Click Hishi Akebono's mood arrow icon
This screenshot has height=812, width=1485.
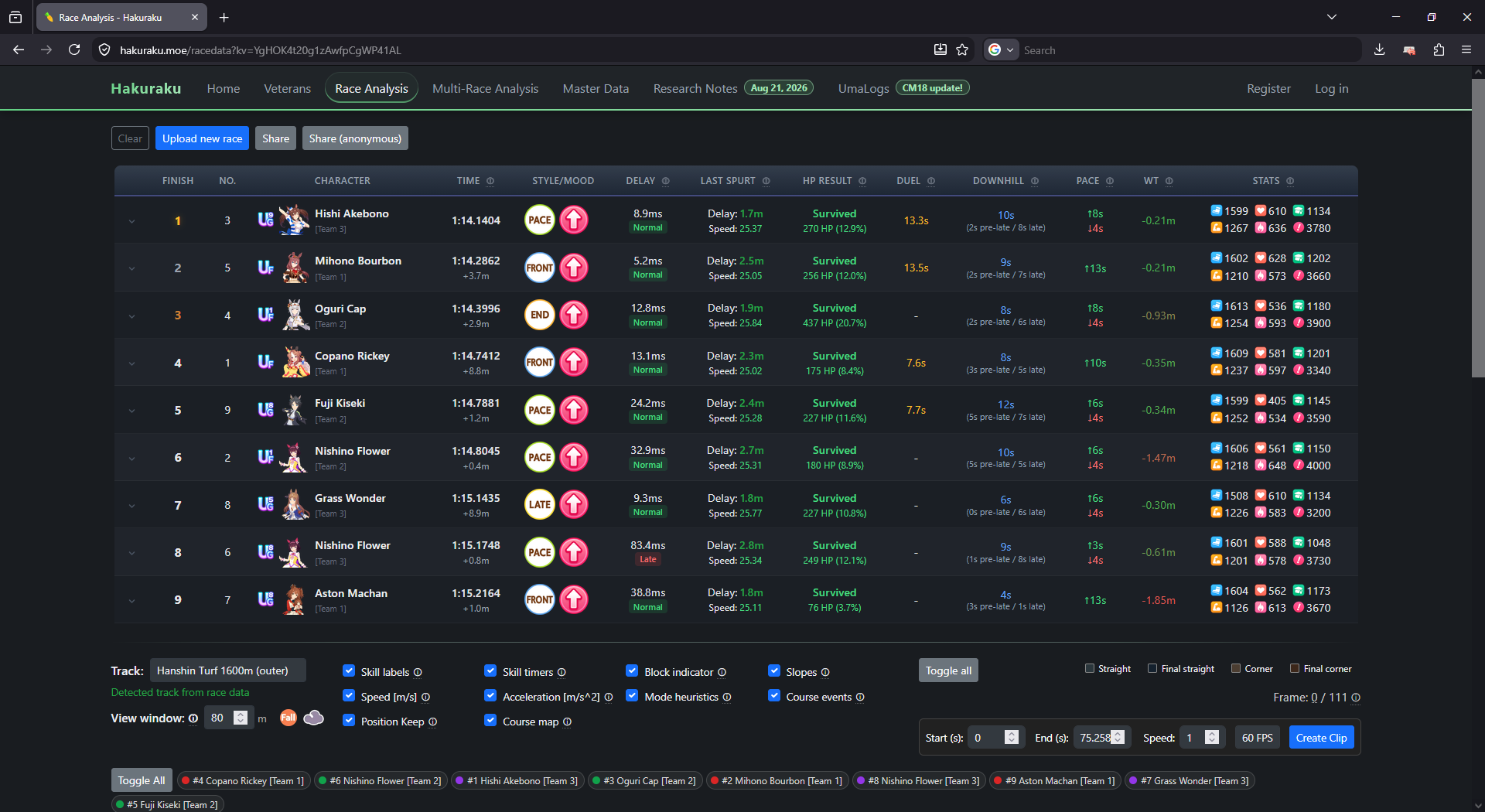574,220
